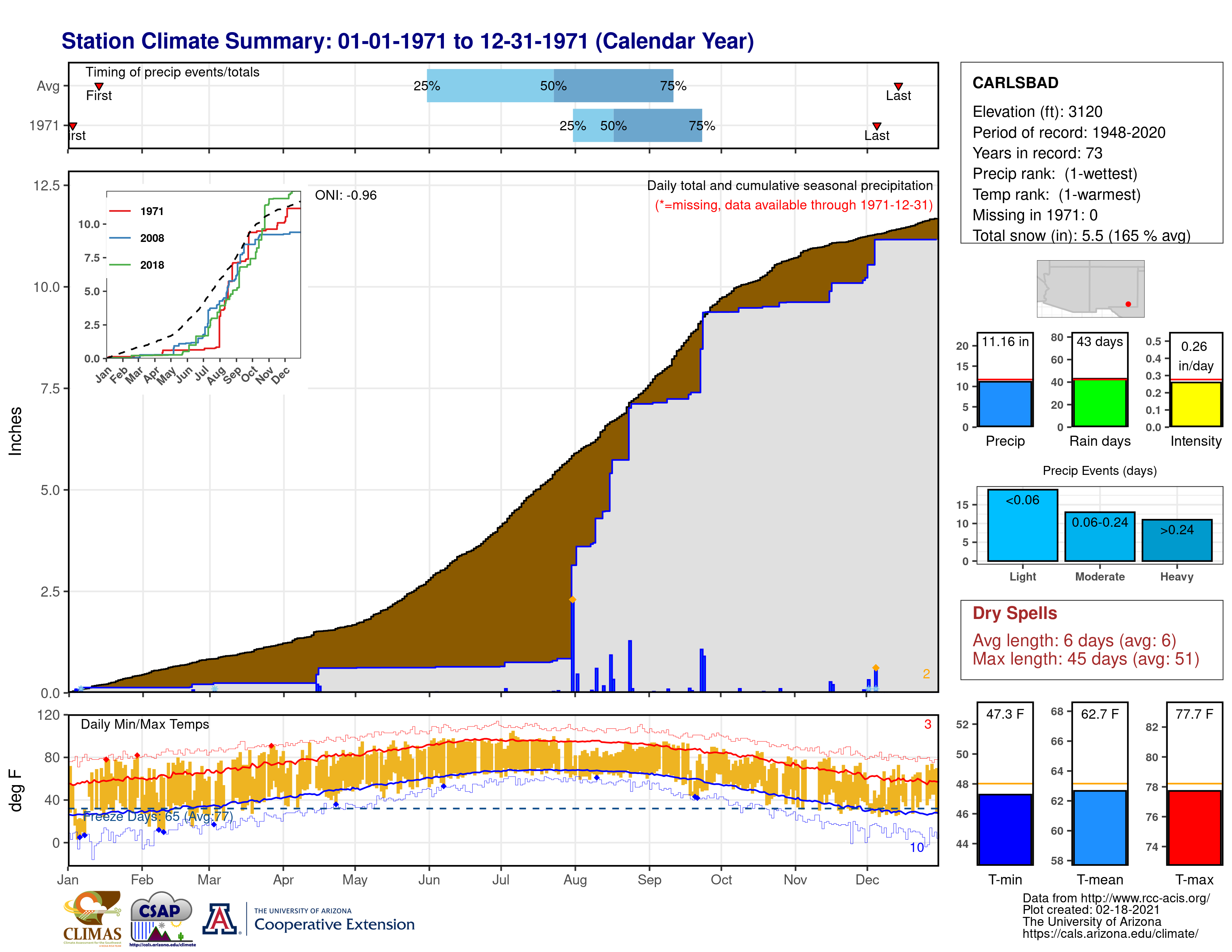The image size is (1232, 952).
Task: Click the red missing-data note text
Action: (794, 205)
